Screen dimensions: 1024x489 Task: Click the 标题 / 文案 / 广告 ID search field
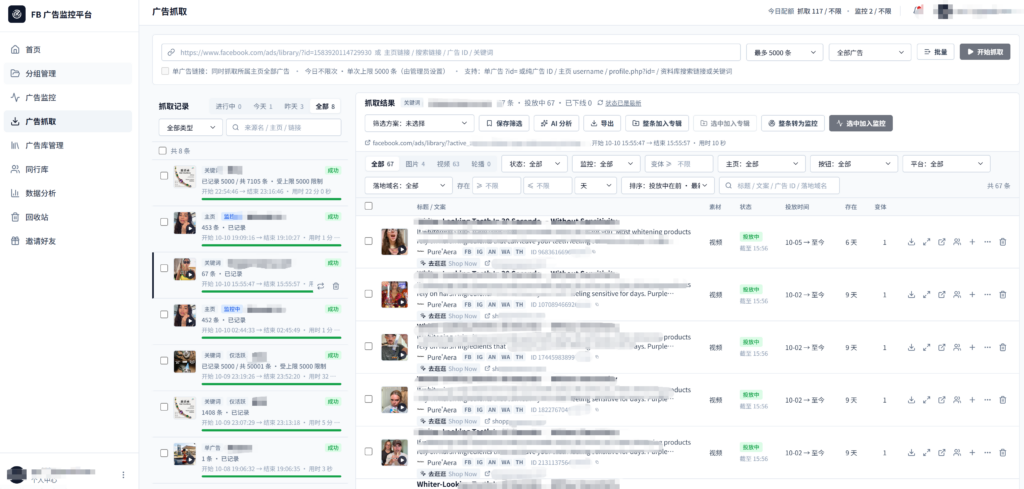778,185
